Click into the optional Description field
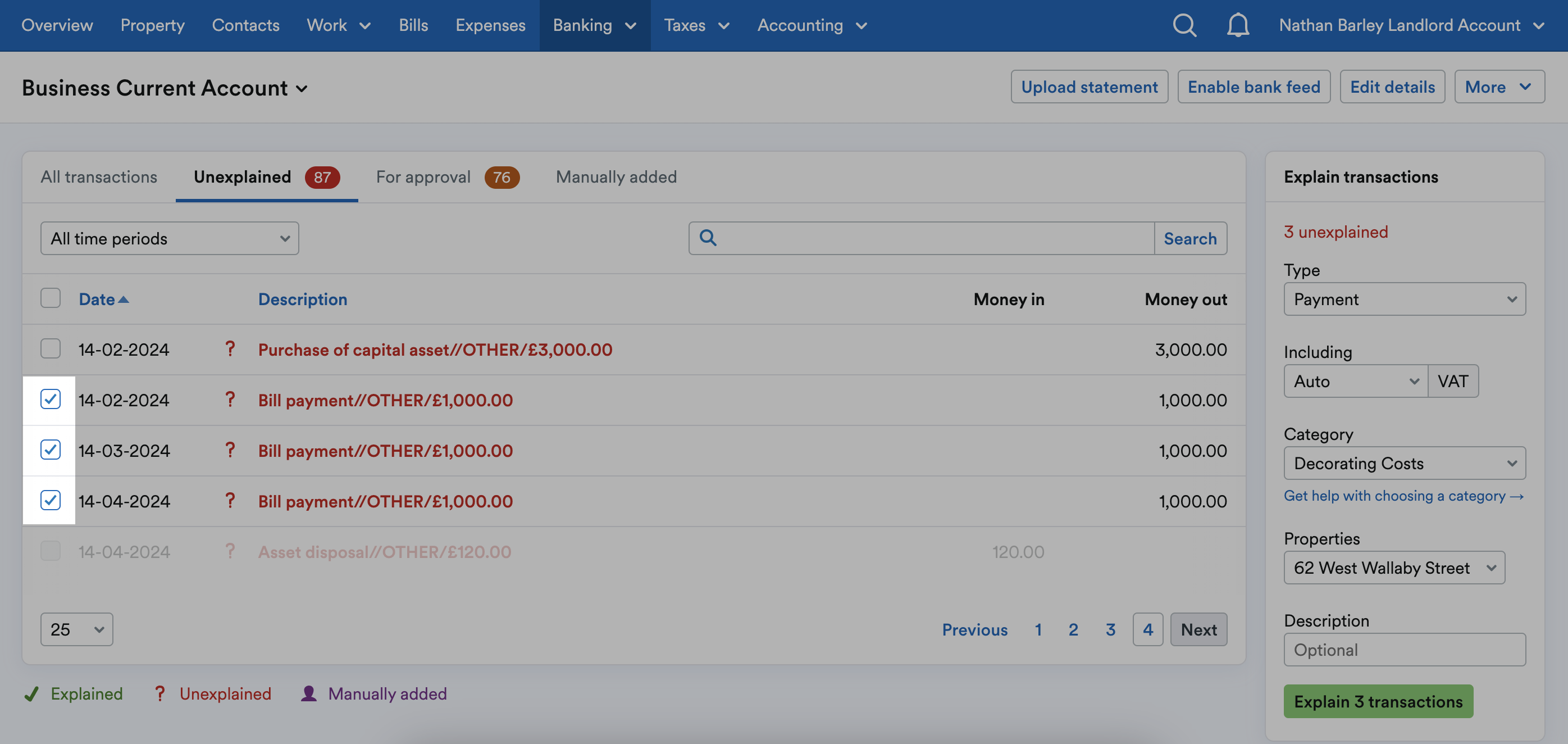Viewport: 1568px width, 744px height. (x=1404, y=650)
